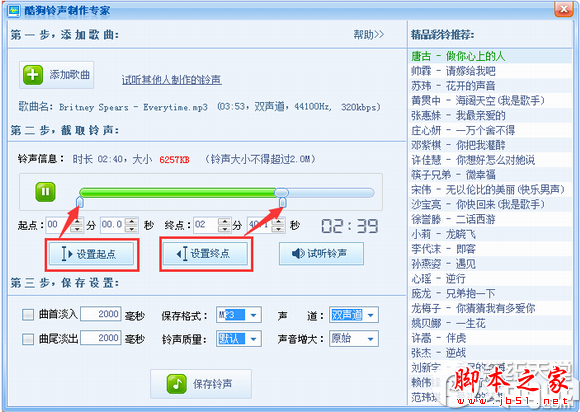This screenshot has width=580, height=412.
Task: Click 设置起点 button
Action: point(92,254)
